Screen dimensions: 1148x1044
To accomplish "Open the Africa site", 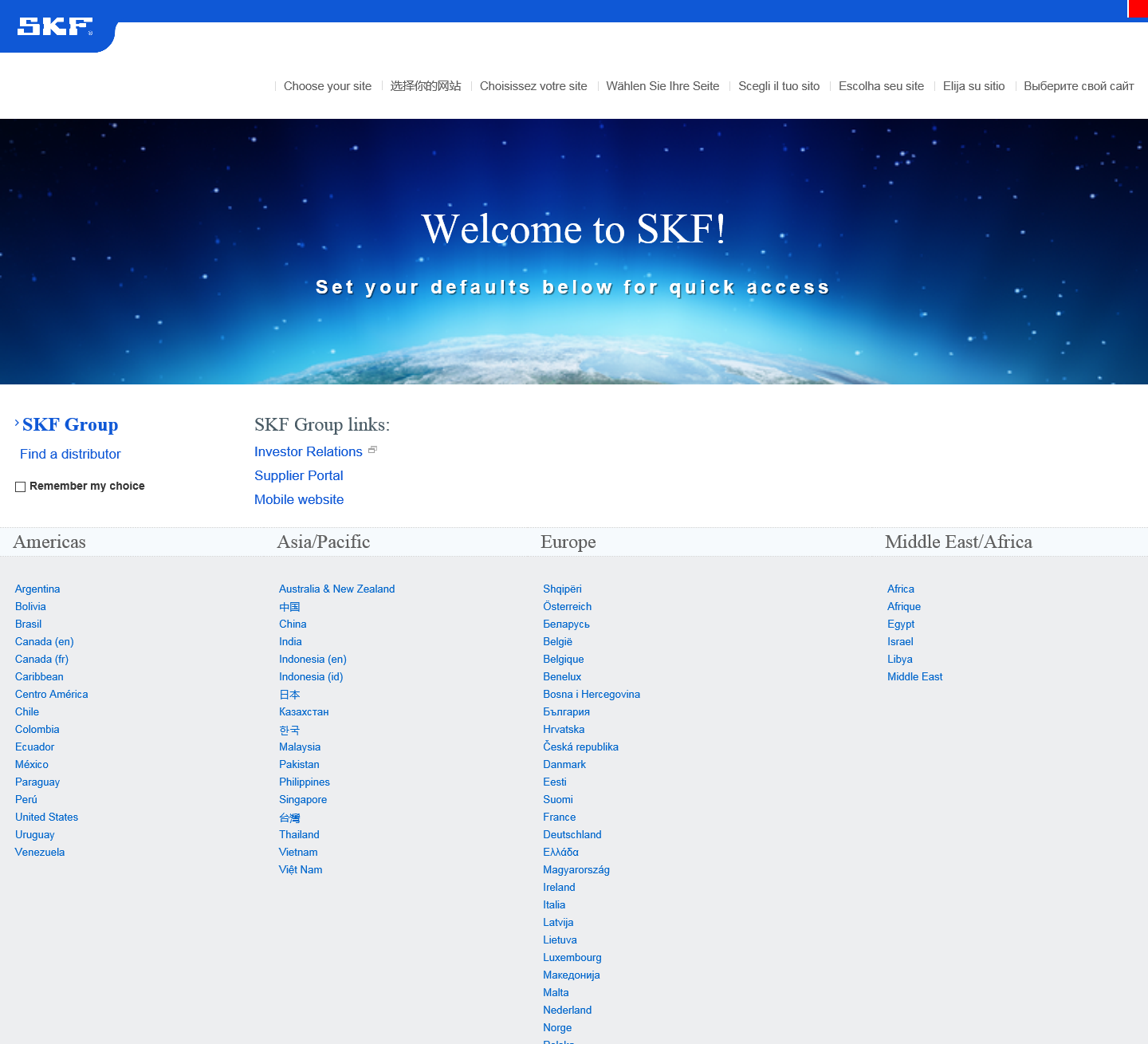I will point(901,589).
